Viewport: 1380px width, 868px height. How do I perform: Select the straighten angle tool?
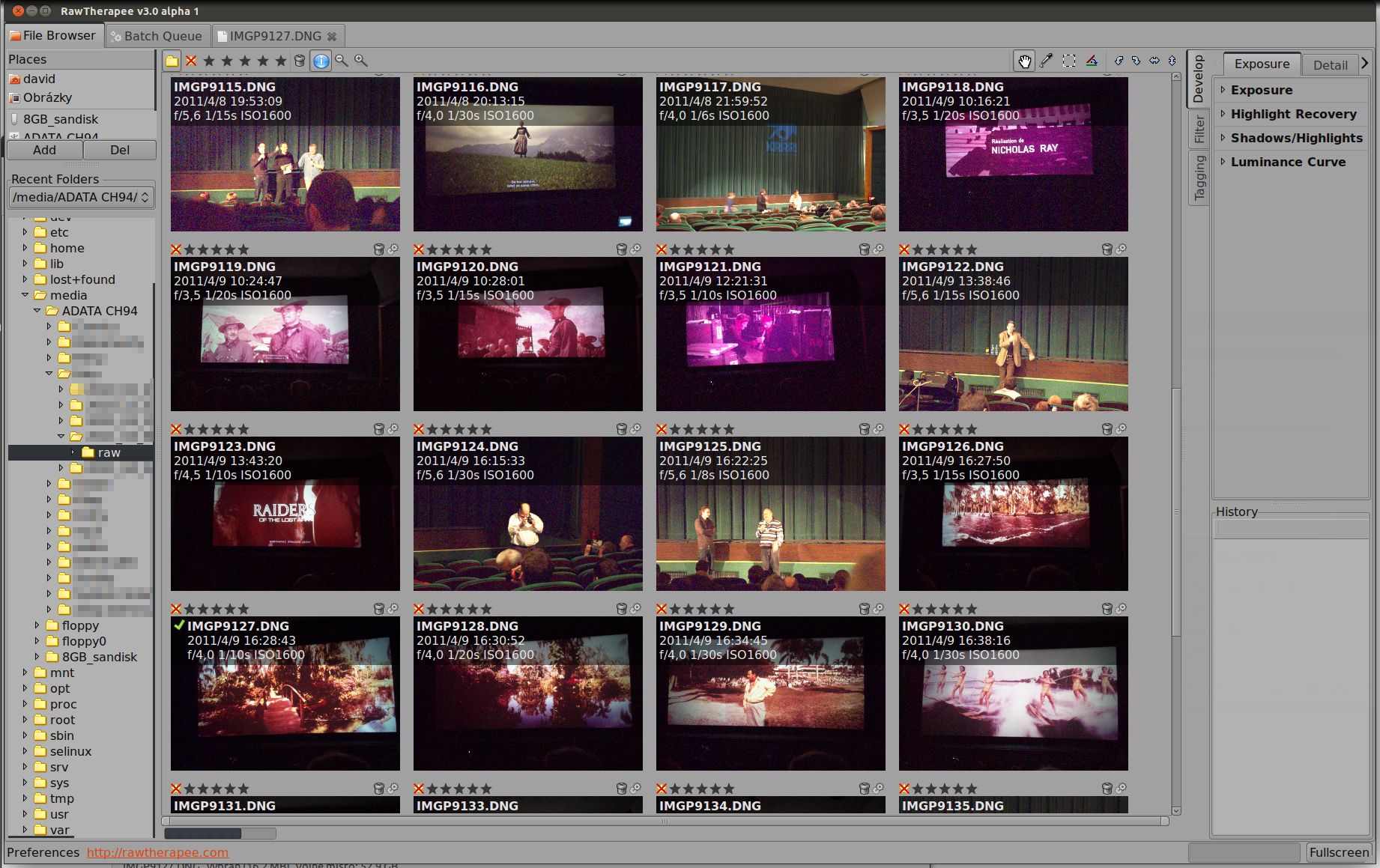click(x=1092, y=61)
